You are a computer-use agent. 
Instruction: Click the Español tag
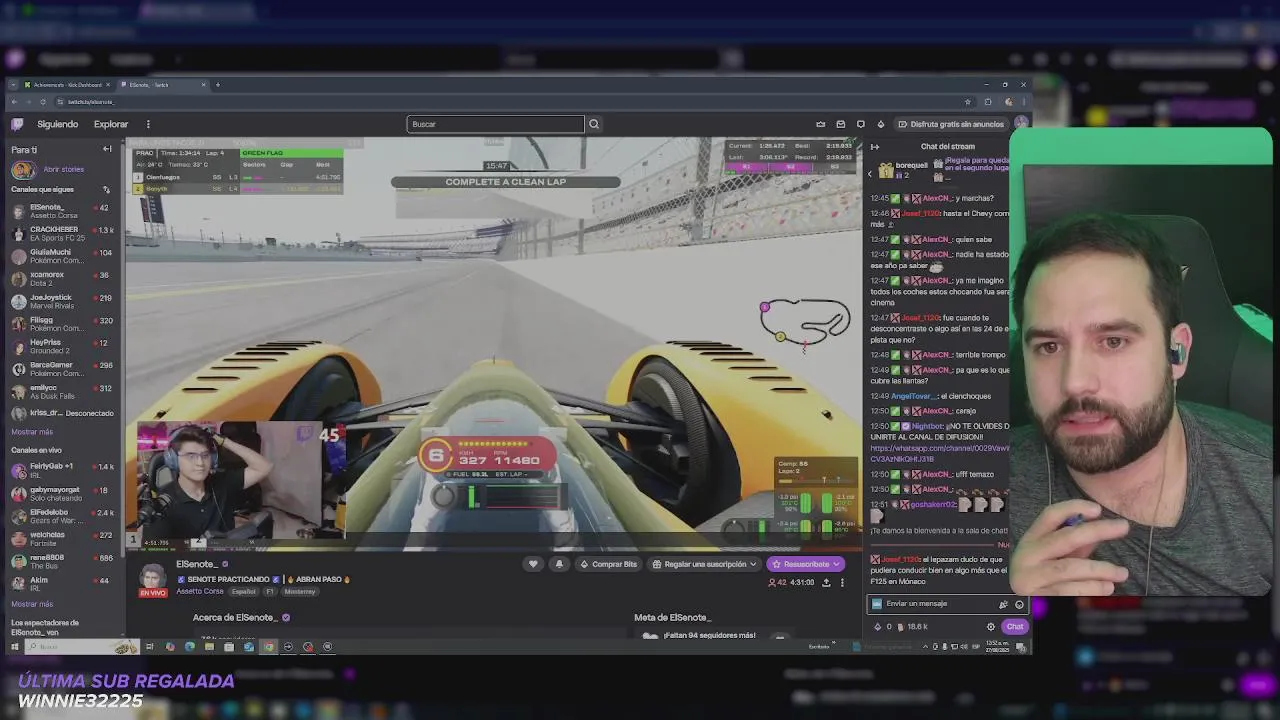tap(243, 591)
